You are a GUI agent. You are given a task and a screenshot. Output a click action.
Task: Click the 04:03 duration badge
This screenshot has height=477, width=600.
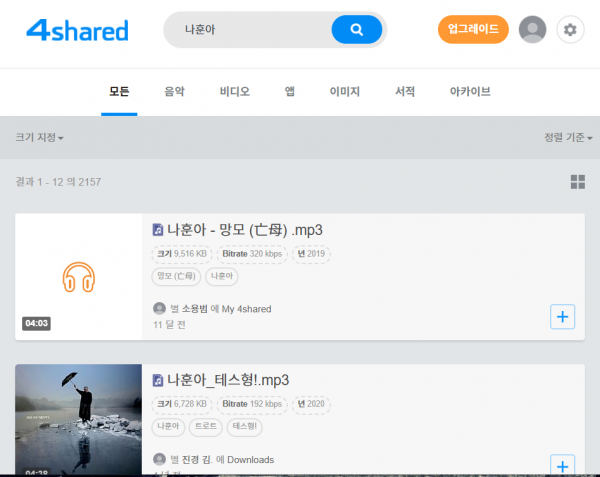click(x=36, y=324)
